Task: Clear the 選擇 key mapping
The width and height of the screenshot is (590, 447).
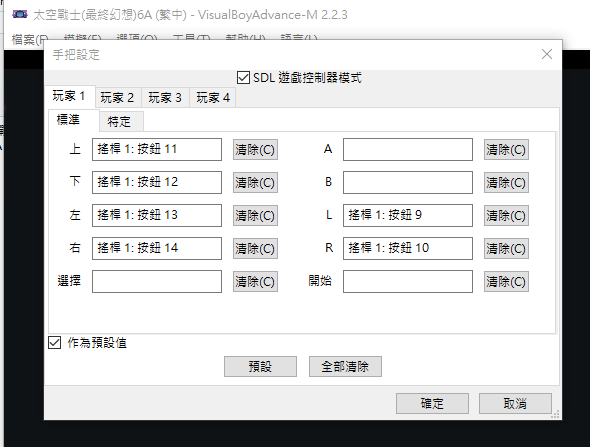Action: coord(255,281)
